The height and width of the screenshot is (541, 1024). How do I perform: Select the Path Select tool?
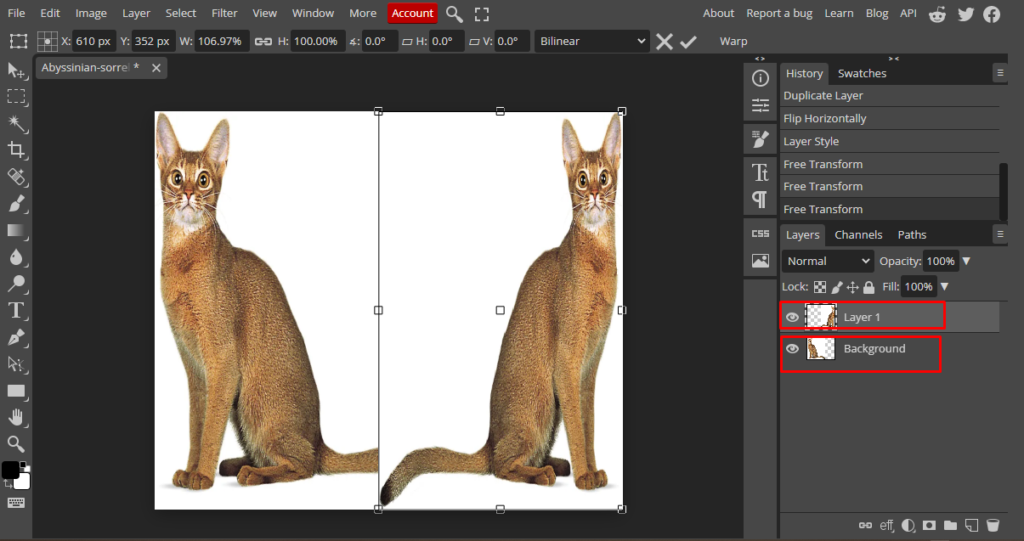tap(16, 364)
